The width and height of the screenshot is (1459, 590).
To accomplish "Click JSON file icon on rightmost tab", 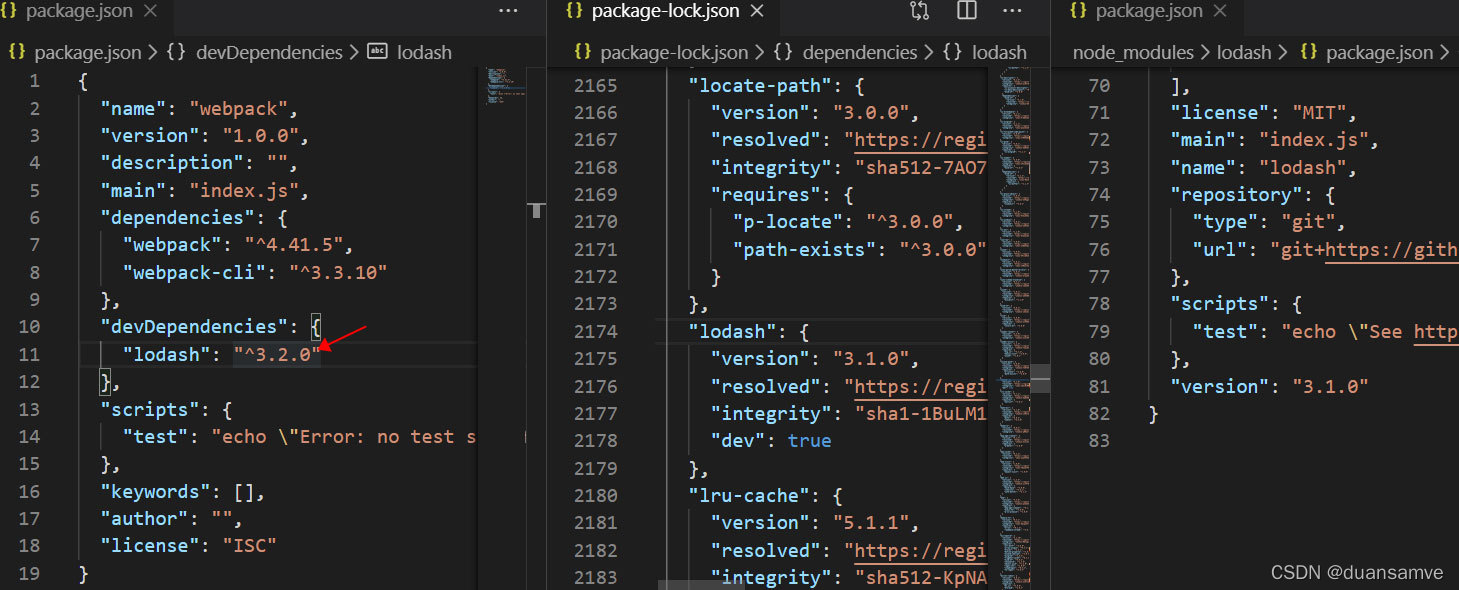I will (1078, 11).
